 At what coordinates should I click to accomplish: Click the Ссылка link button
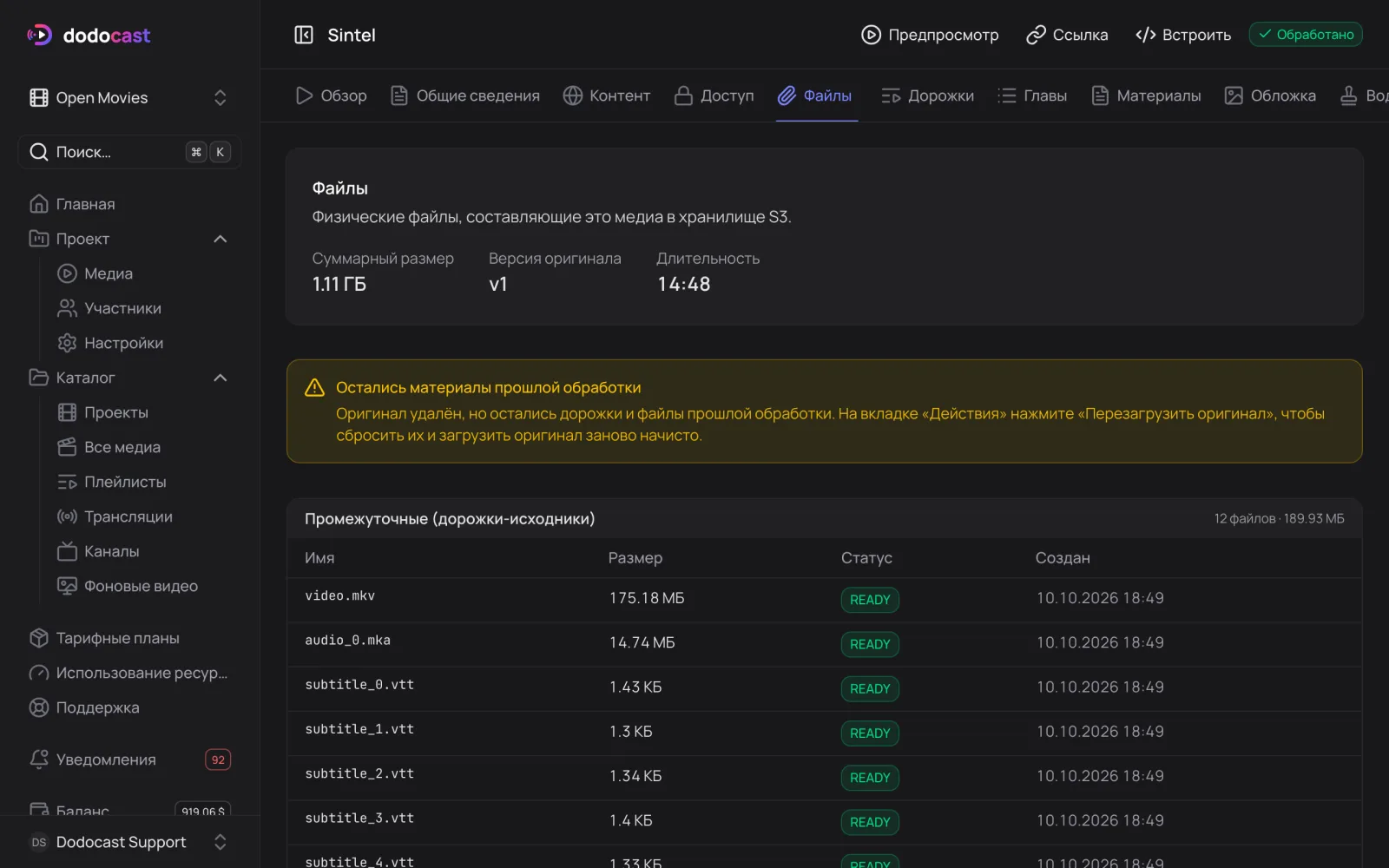click(x=1067, y=35)
